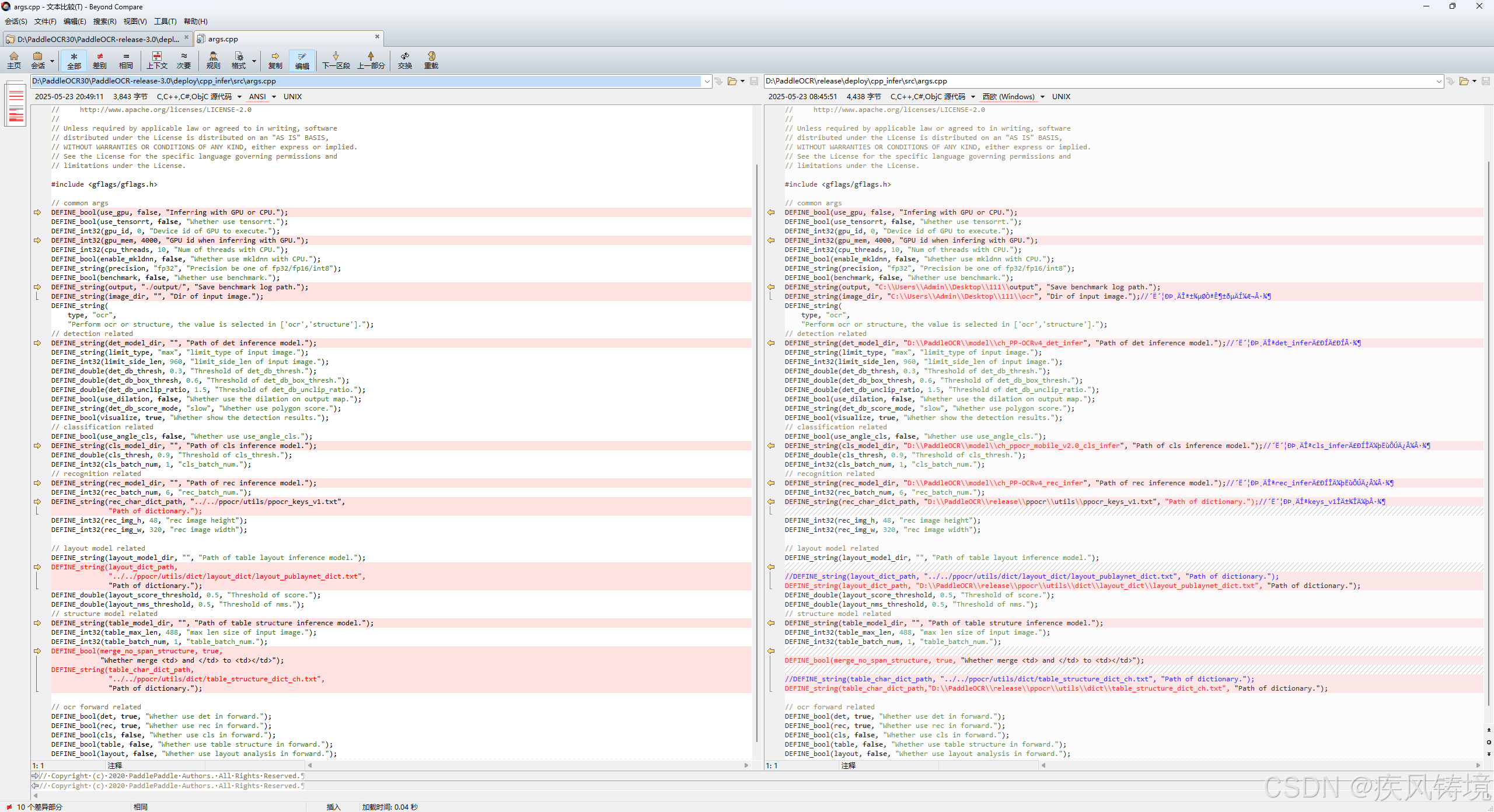
Task: Expand the 格式 format dropdown arrow
Action: coord(254,61)
